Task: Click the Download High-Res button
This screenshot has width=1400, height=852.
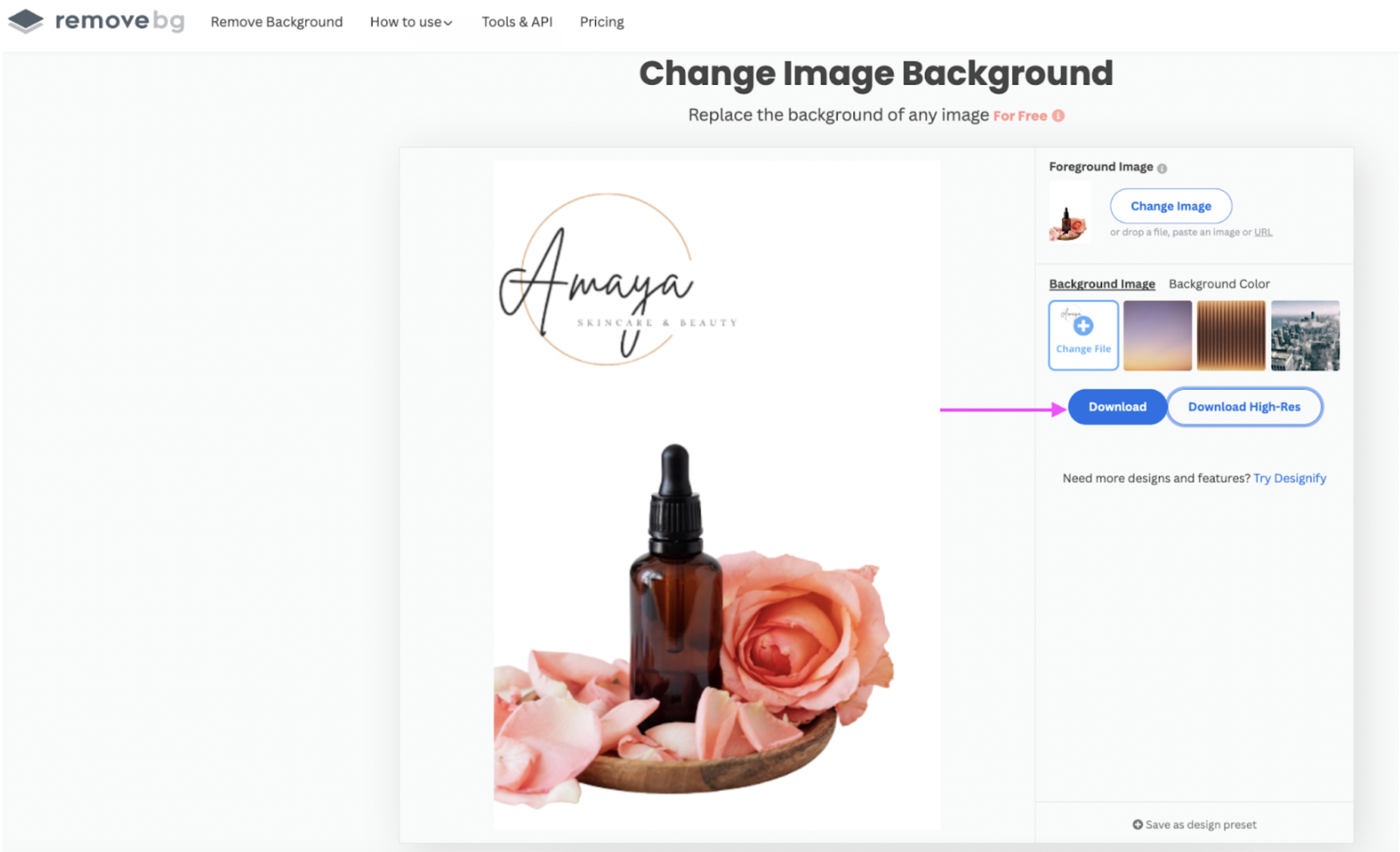Action: (1244, 407)
